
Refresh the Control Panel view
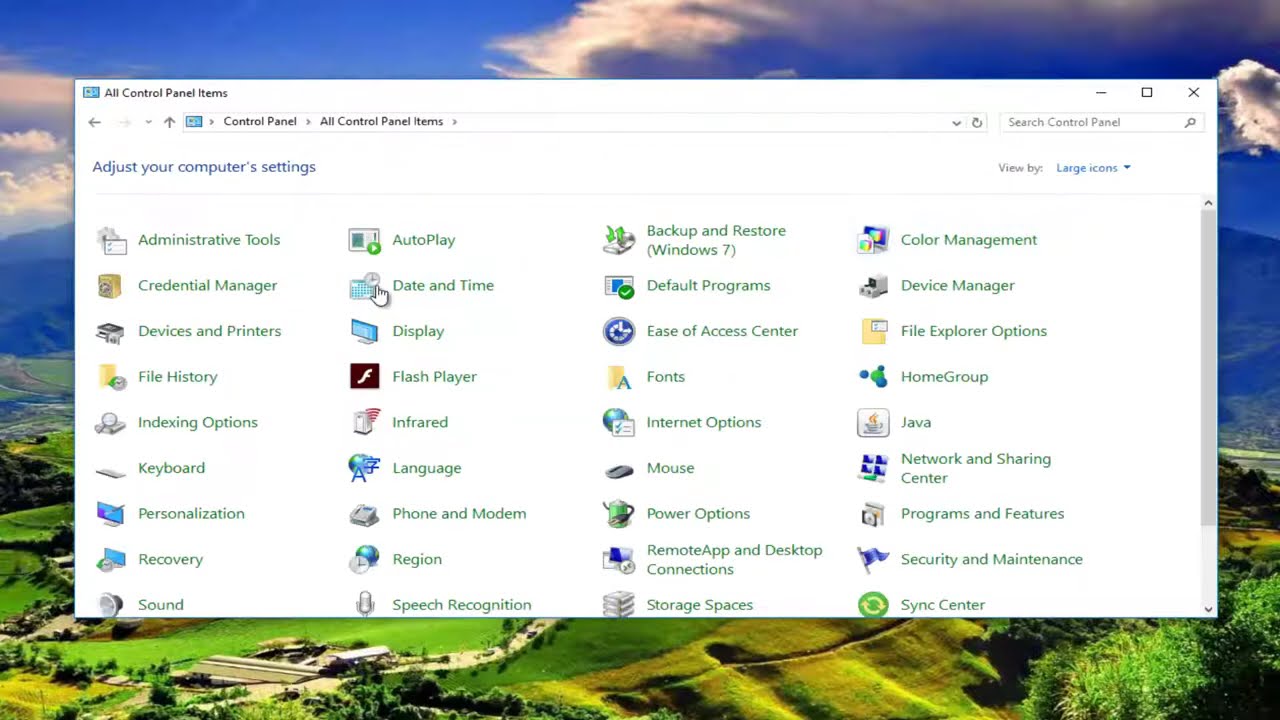[x=977, y=122]
